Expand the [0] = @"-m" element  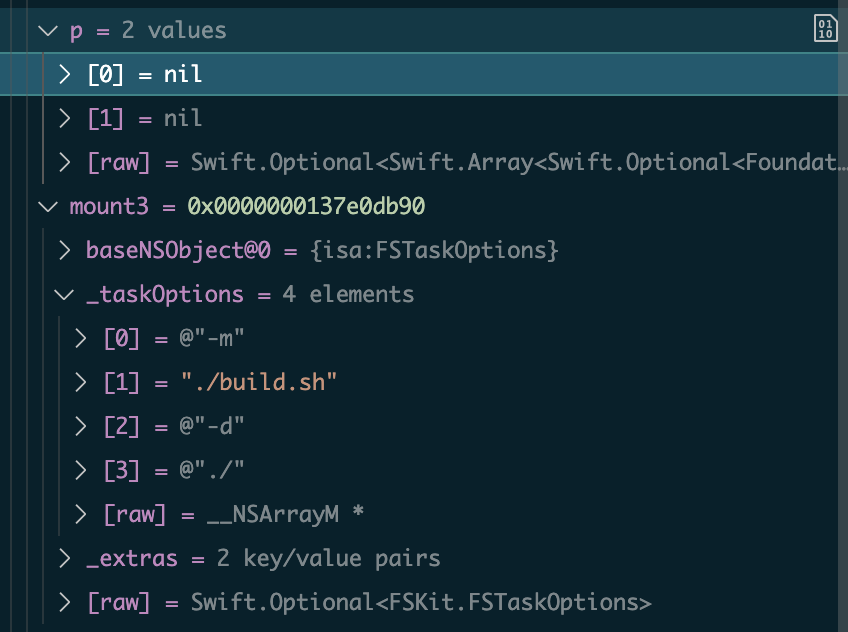coord(82,339)
